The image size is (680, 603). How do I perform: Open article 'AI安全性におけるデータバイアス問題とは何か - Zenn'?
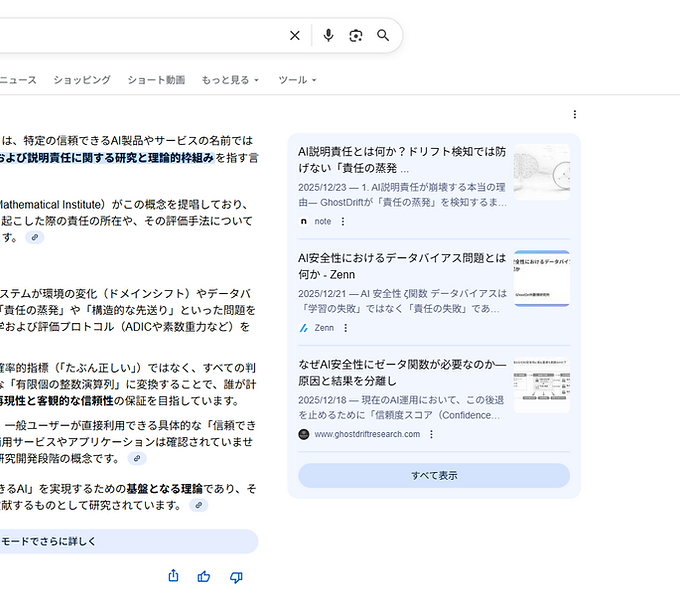coord(402,266)
